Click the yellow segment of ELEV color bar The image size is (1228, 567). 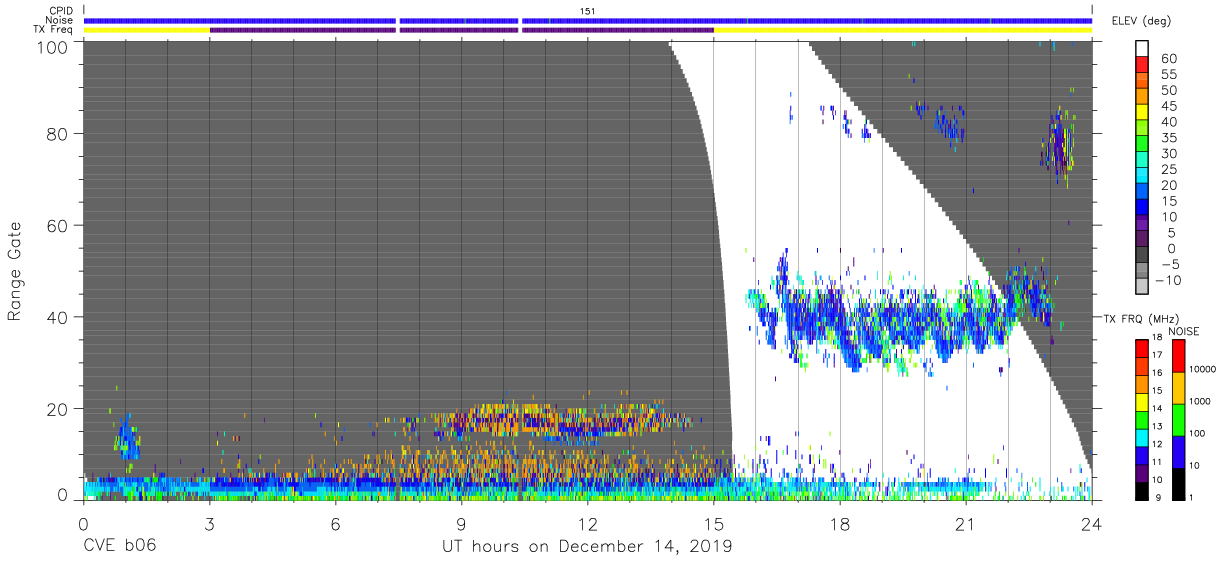coord(1144,113)
